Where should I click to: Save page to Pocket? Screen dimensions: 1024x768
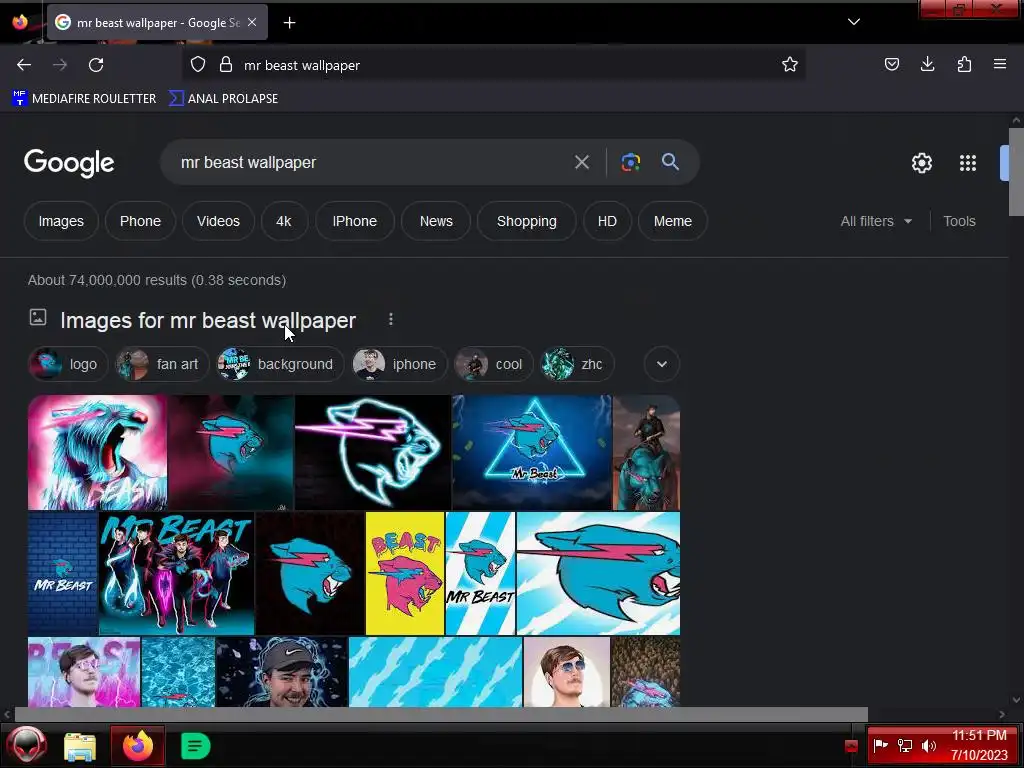click(891, 64)
